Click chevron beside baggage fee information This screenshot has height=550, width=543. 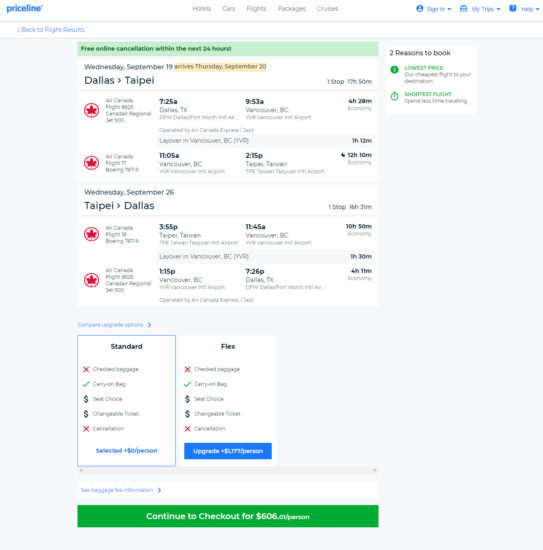pyautogui.click(x=159, y=490)
